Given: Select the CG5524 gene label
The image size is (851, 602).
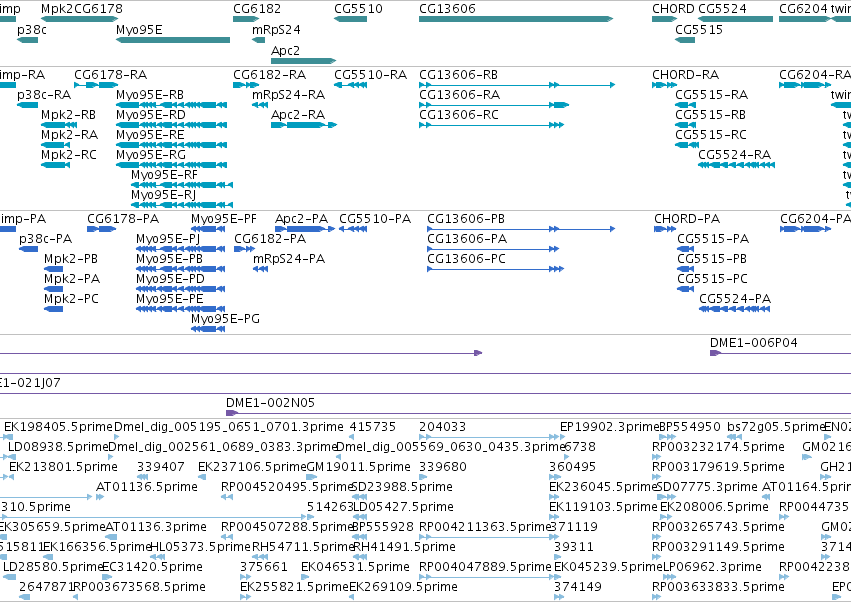Looking at the screenshot, I should point(722,9).
